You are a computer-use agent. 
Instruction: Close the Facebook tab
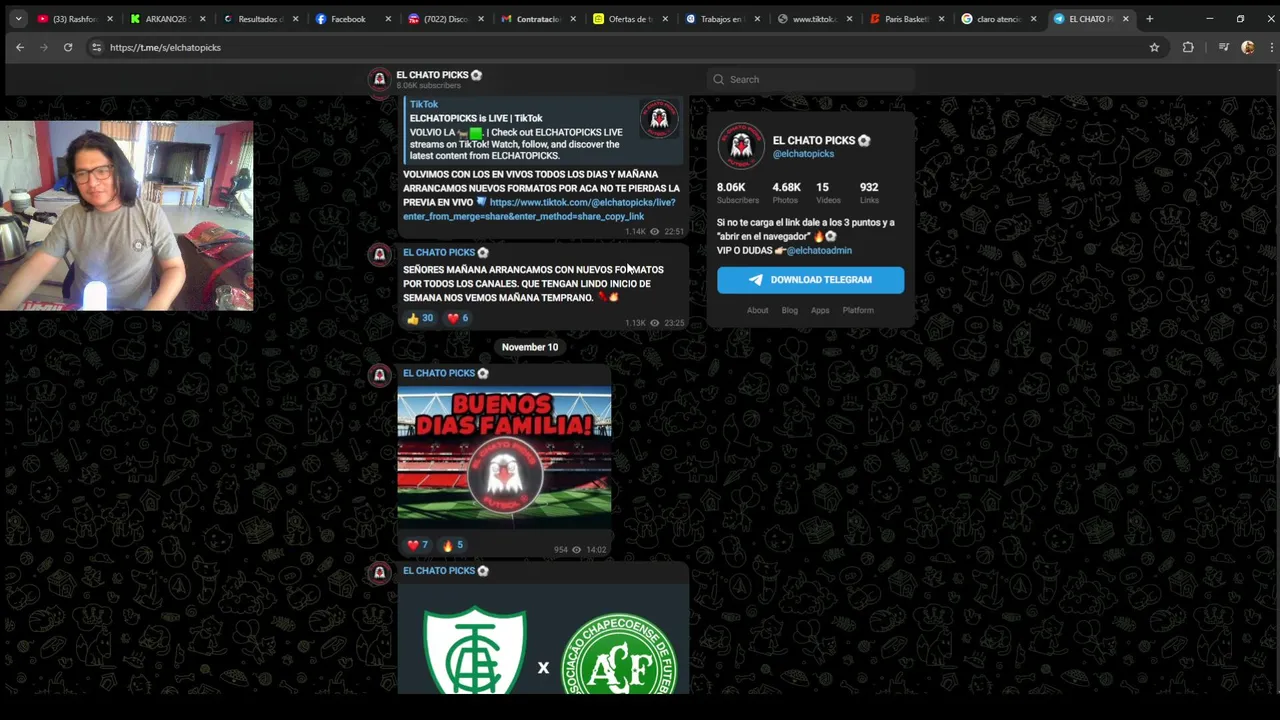coord(388,19)
